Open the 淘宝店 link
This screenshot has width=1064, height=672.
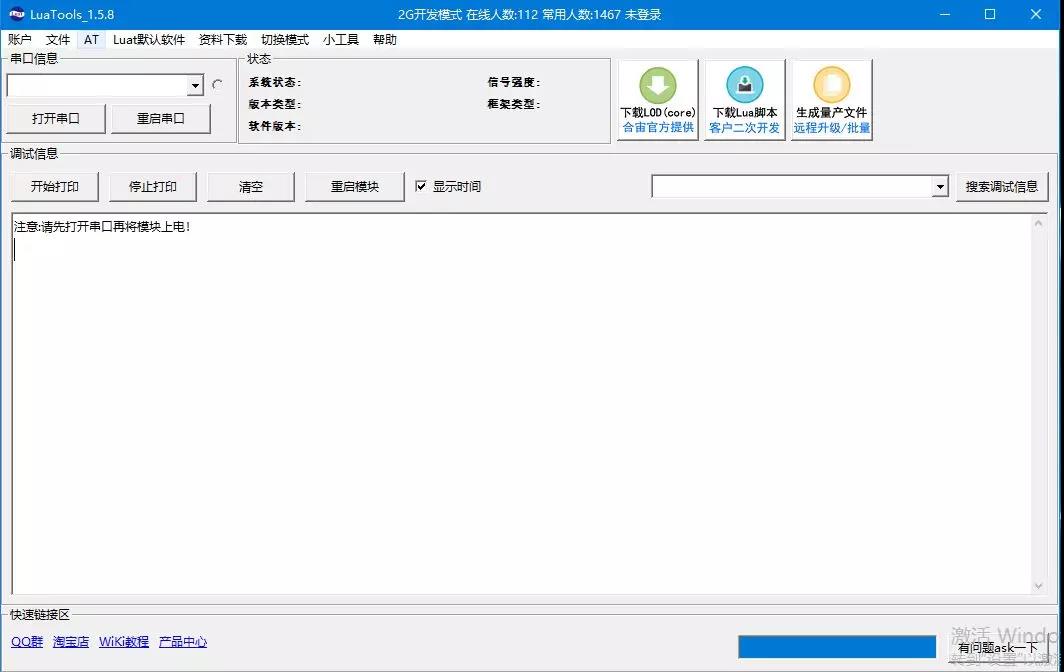click(71, 641)
